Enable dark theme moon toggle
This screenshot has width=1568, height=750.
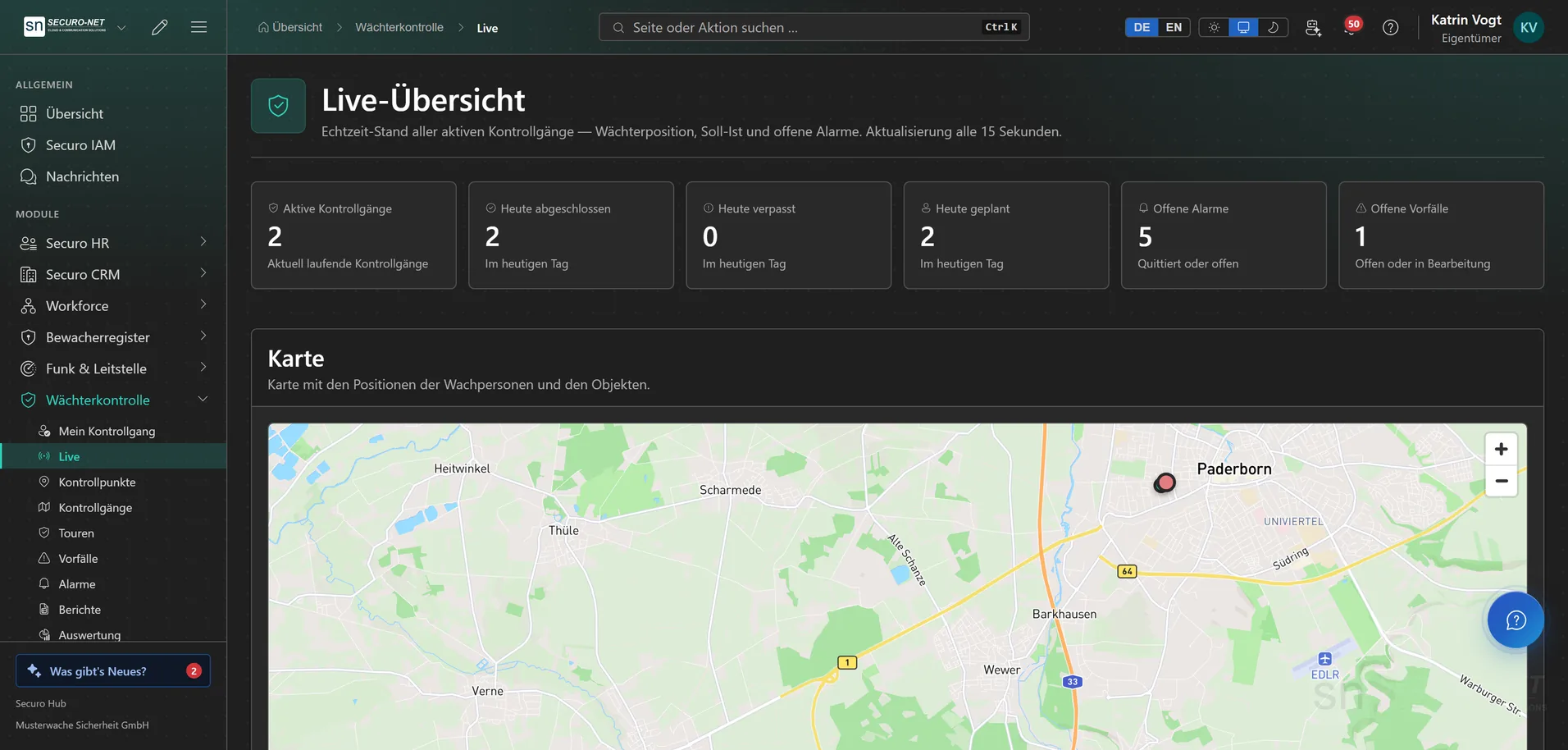(x=1273, y=27)
